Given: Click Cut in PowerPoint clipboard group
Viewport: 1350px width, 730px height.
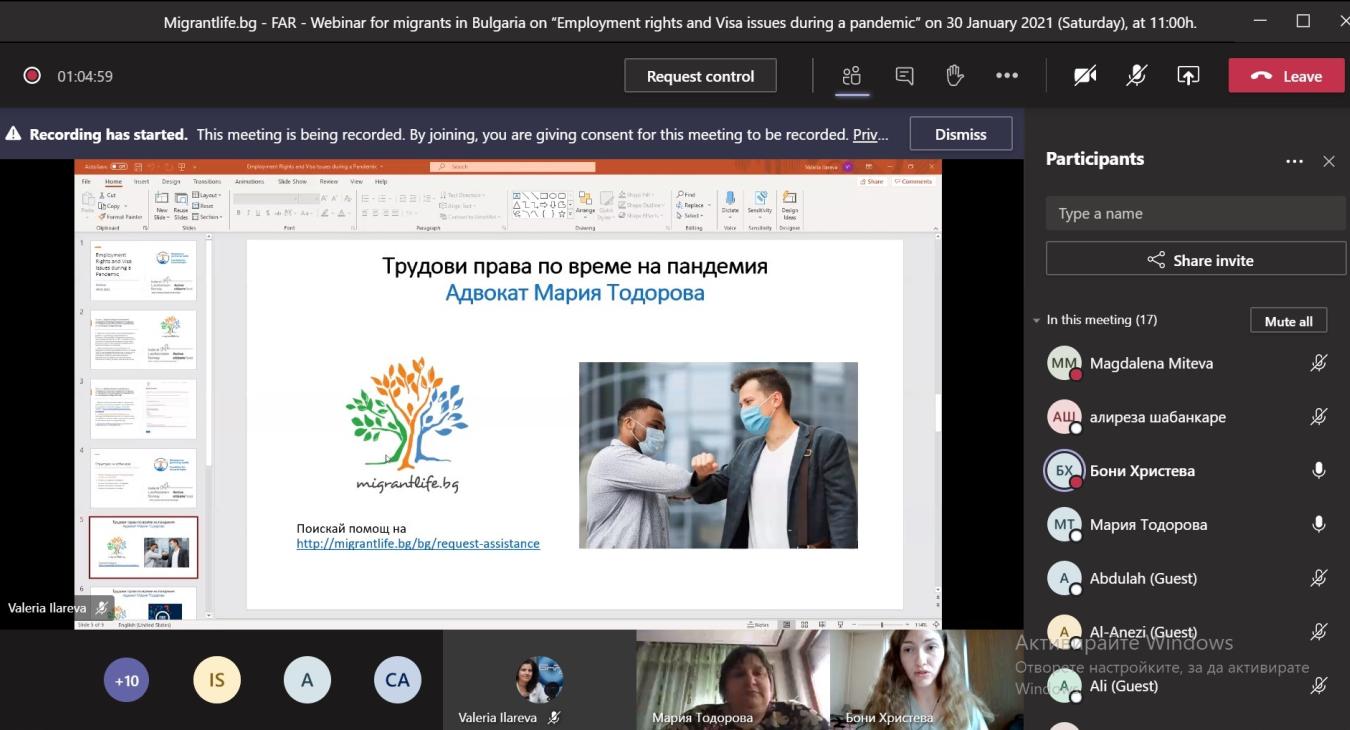Looking at the screenshot, I should tap(108, 195).
